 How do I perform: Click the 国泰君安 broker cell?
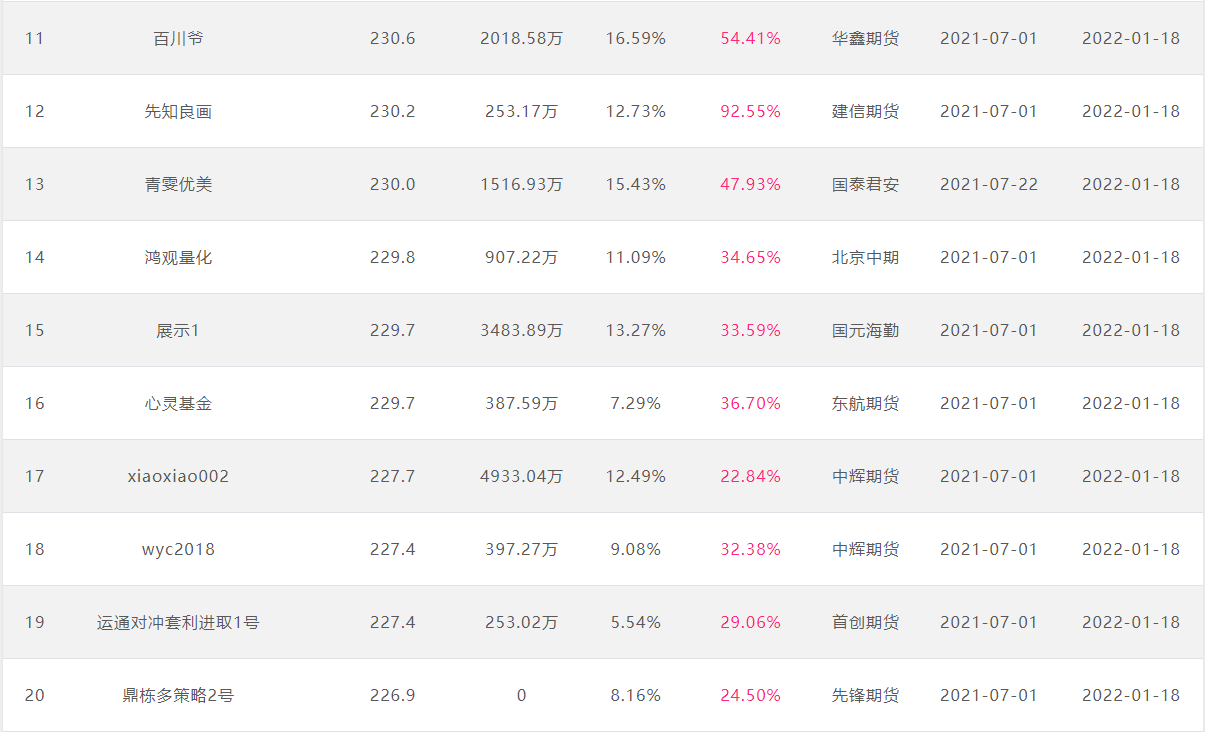point(865,185)
